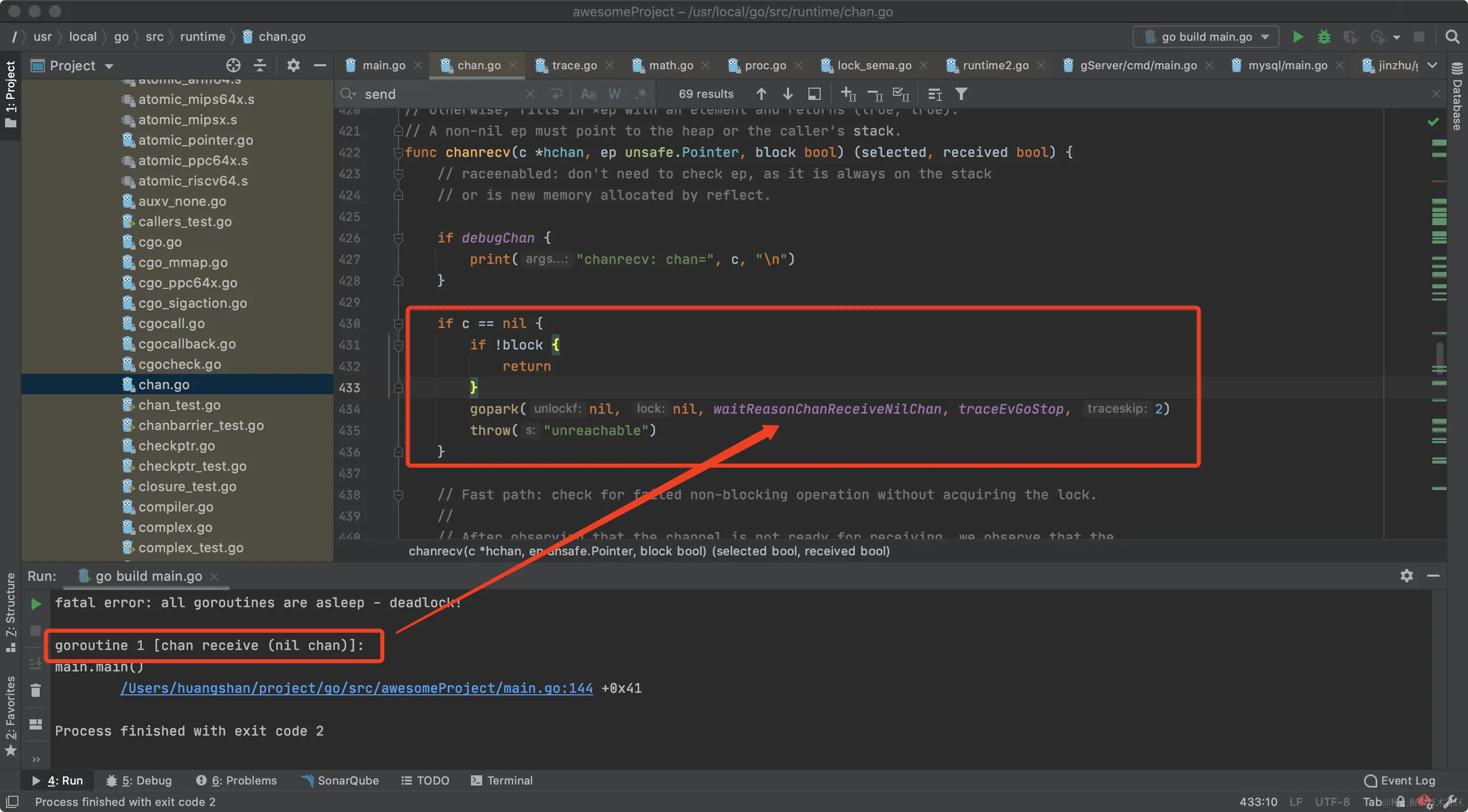The width and height of the screenshot is (1468, 812).
Task: Open the Terminal tool window tab
Action: [x=502, y=780]
